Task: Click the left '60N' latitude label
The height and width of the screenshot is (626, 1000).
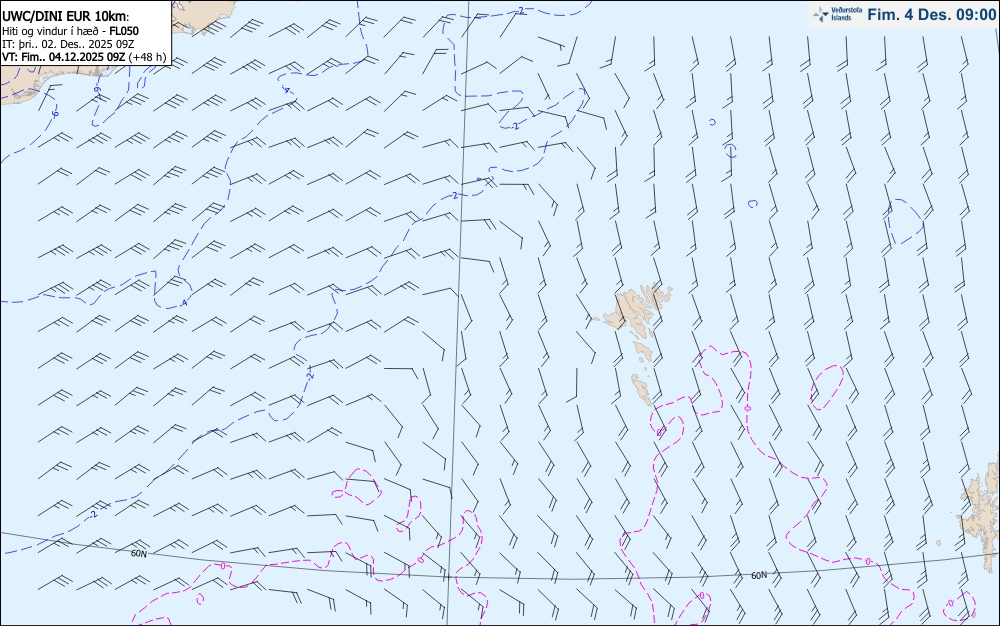Action: tap(138, 554)
